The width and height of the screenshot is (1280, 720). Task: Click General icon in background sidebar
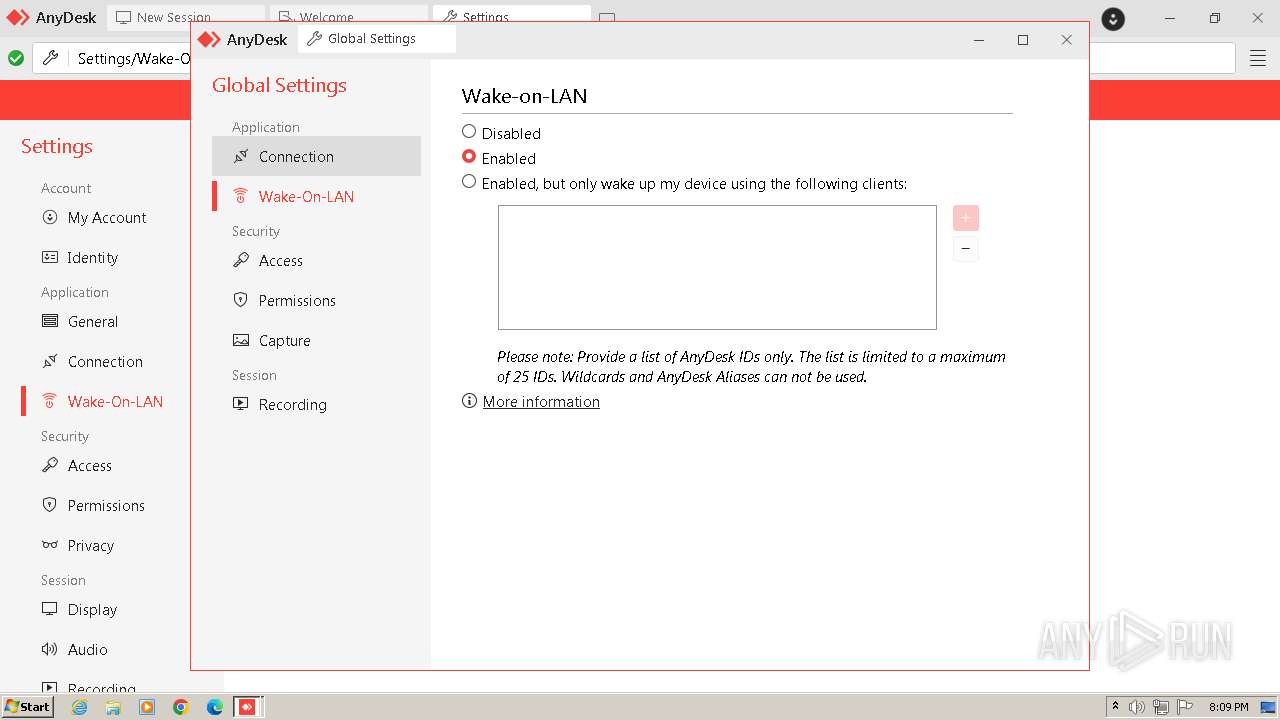(x=50, y=321)
